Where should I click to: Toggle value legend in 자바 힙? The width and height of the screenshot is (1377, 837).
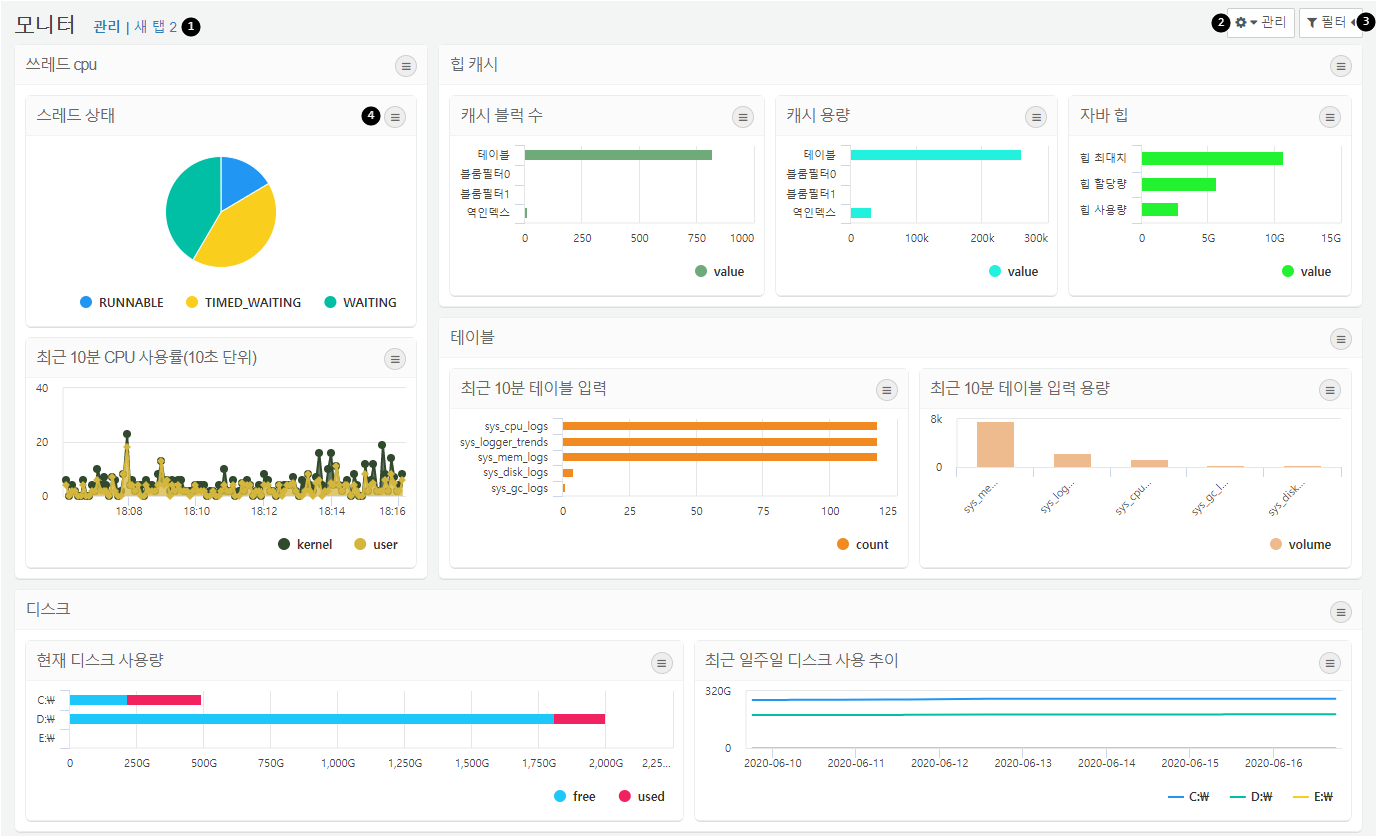(x=1306, y=271)
